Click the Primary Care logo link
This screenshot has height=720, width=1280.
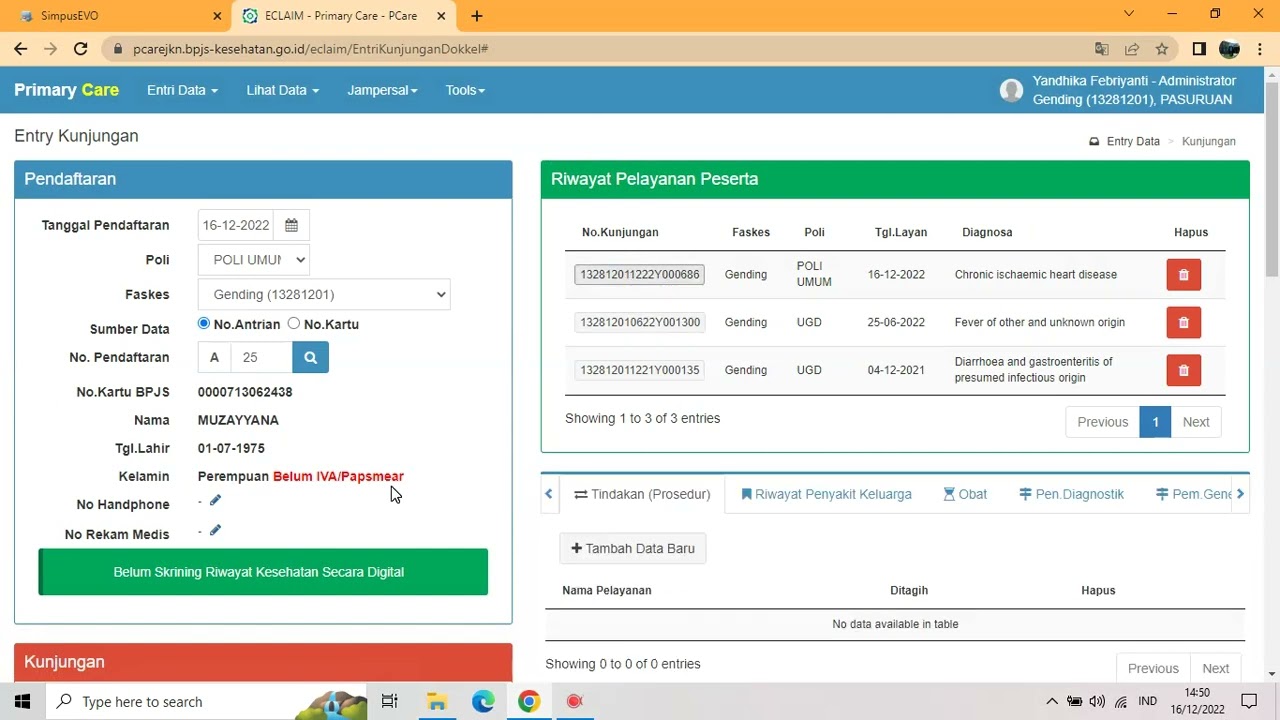coord(66,90)
